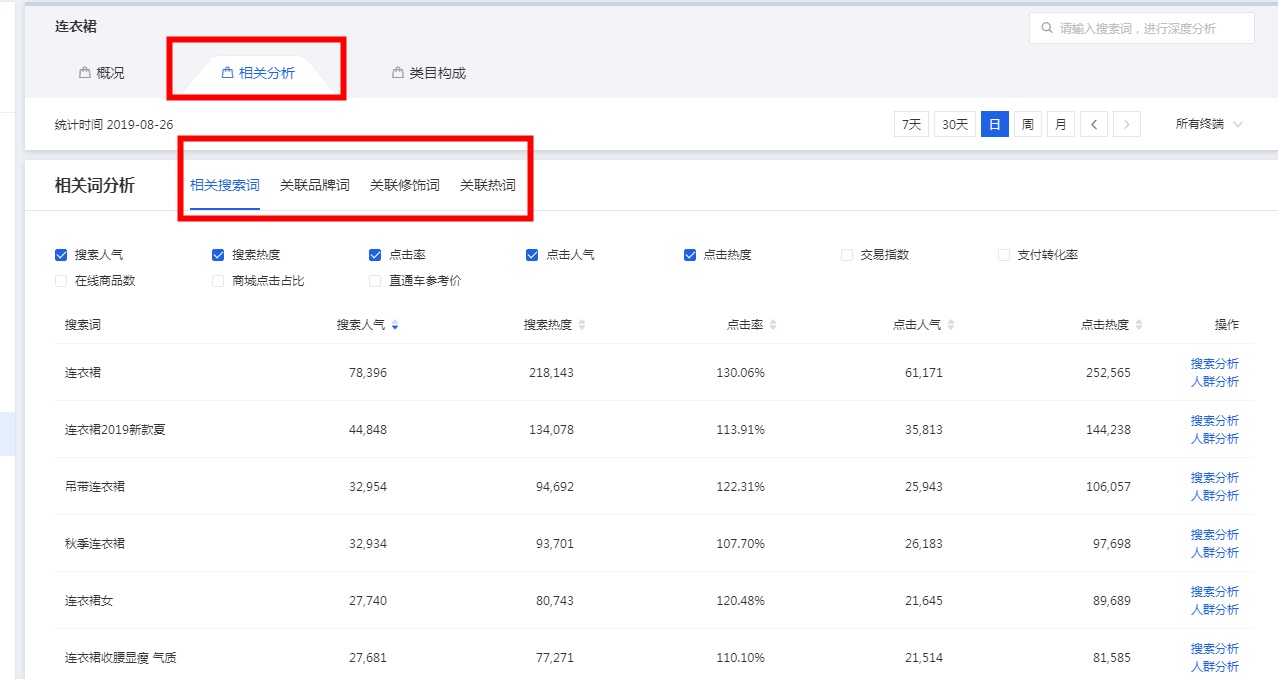The image size is (1278, 679).
Task: Switch to the 类目构成 tab
Action: (428, 73)
